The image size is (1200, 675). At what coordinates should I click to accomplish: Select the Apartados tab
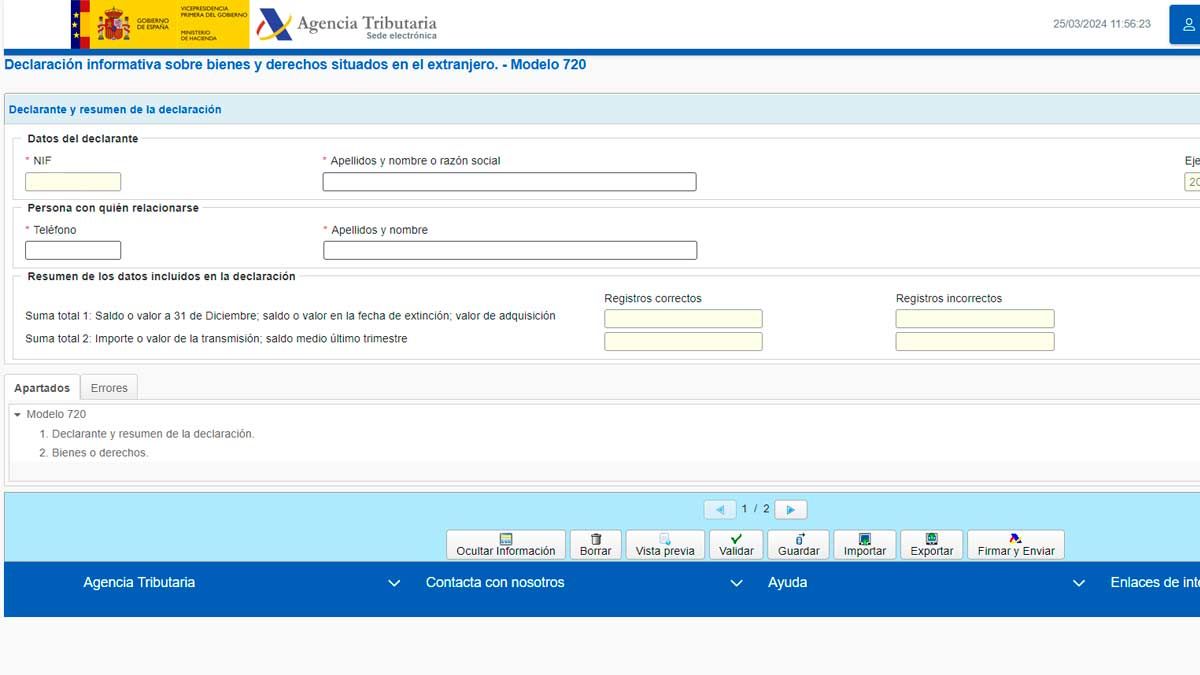(42, 388)
